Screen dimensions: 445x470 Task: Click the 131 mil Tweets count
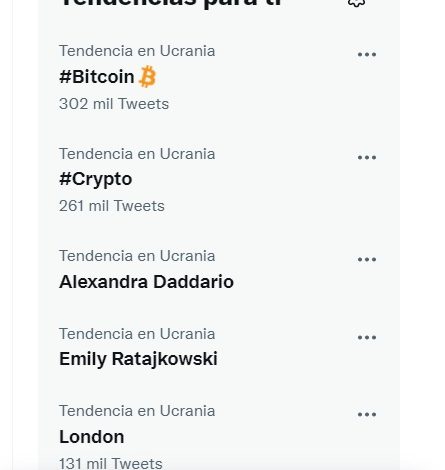coord(111,463)
